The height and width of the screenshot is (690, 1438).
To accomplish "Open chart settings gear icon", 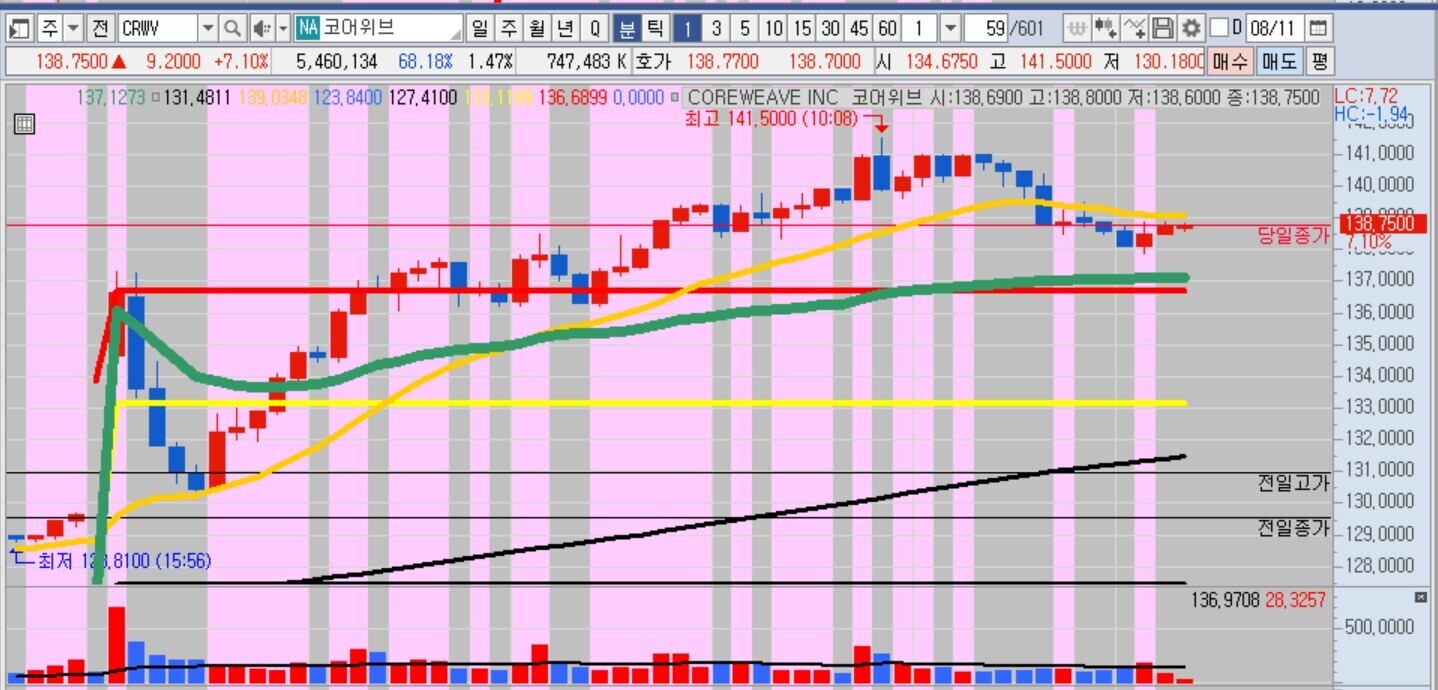I will [1191, 28].
